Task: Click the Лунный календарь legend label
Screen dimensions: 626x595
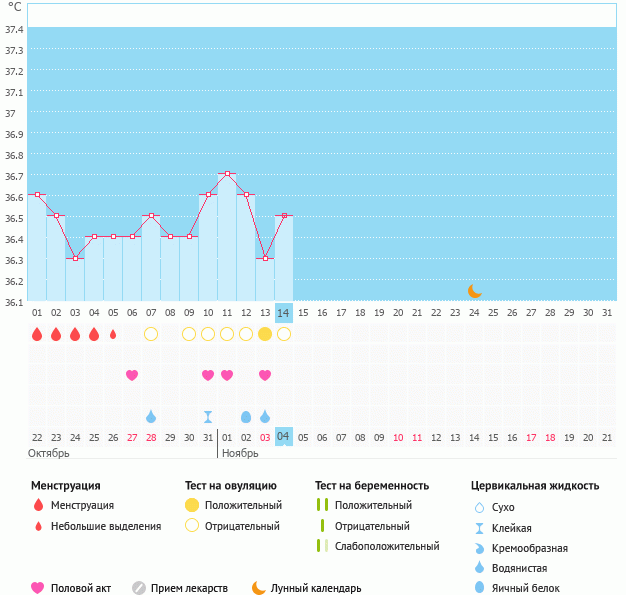Action: pos(317,588)
